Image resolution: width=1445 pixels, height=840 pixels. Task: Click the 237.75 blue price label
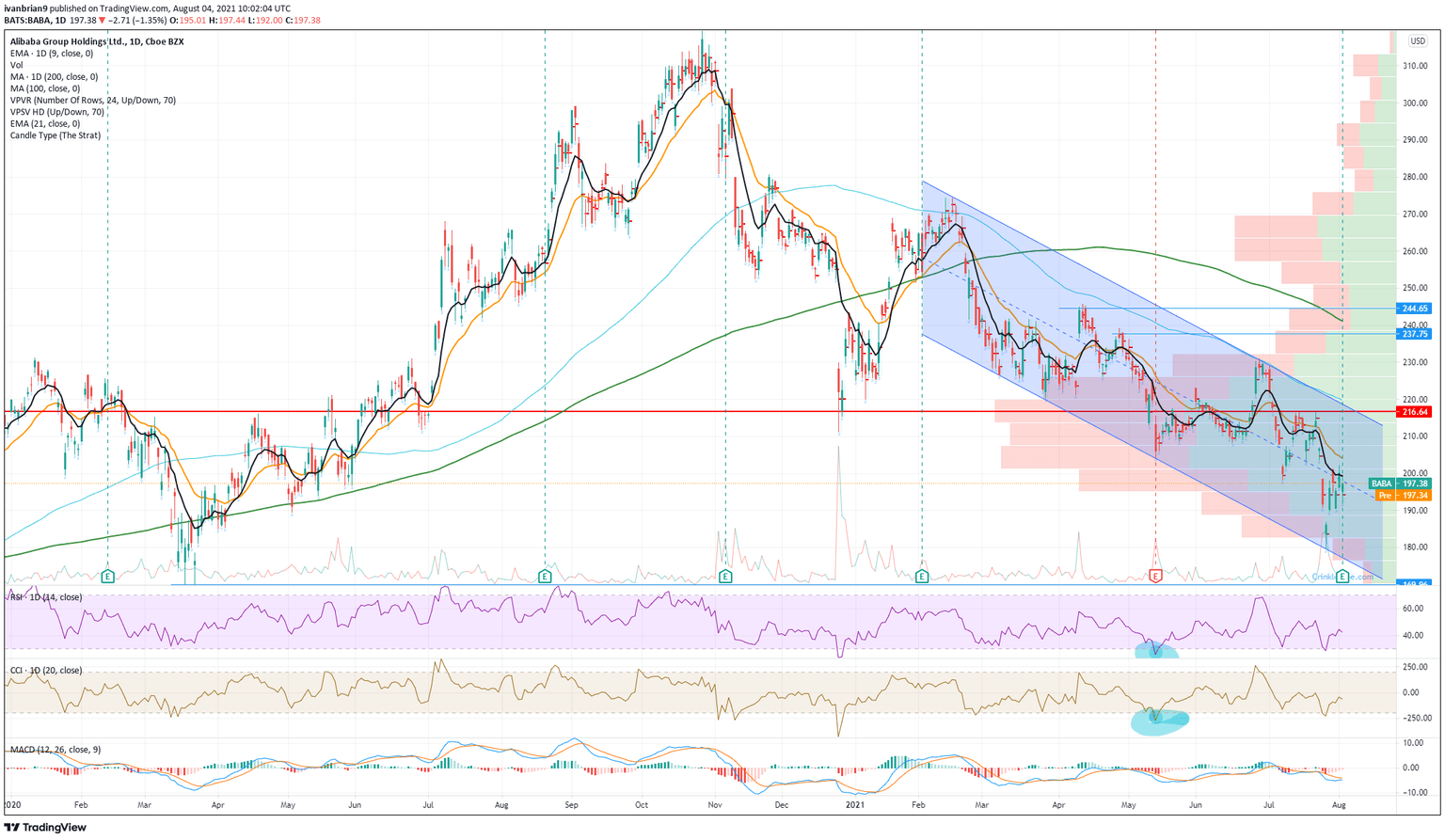[1415, 334]
